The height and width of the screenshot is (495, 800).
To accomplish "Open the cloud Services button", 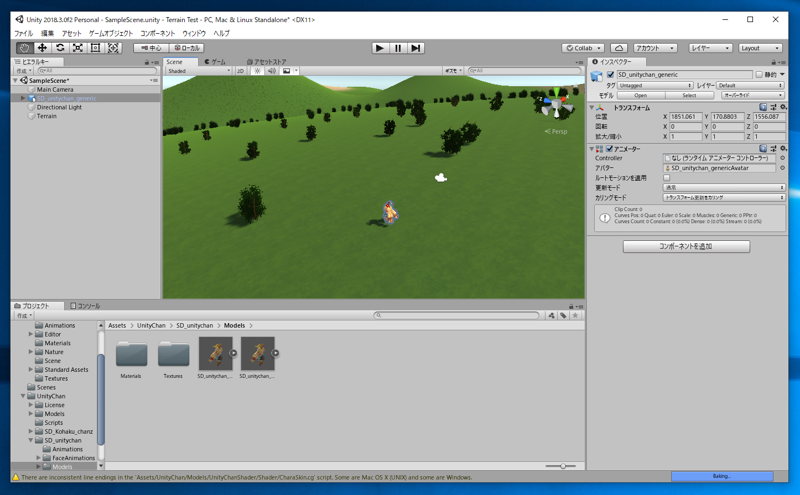I will [x=619, y=48].
